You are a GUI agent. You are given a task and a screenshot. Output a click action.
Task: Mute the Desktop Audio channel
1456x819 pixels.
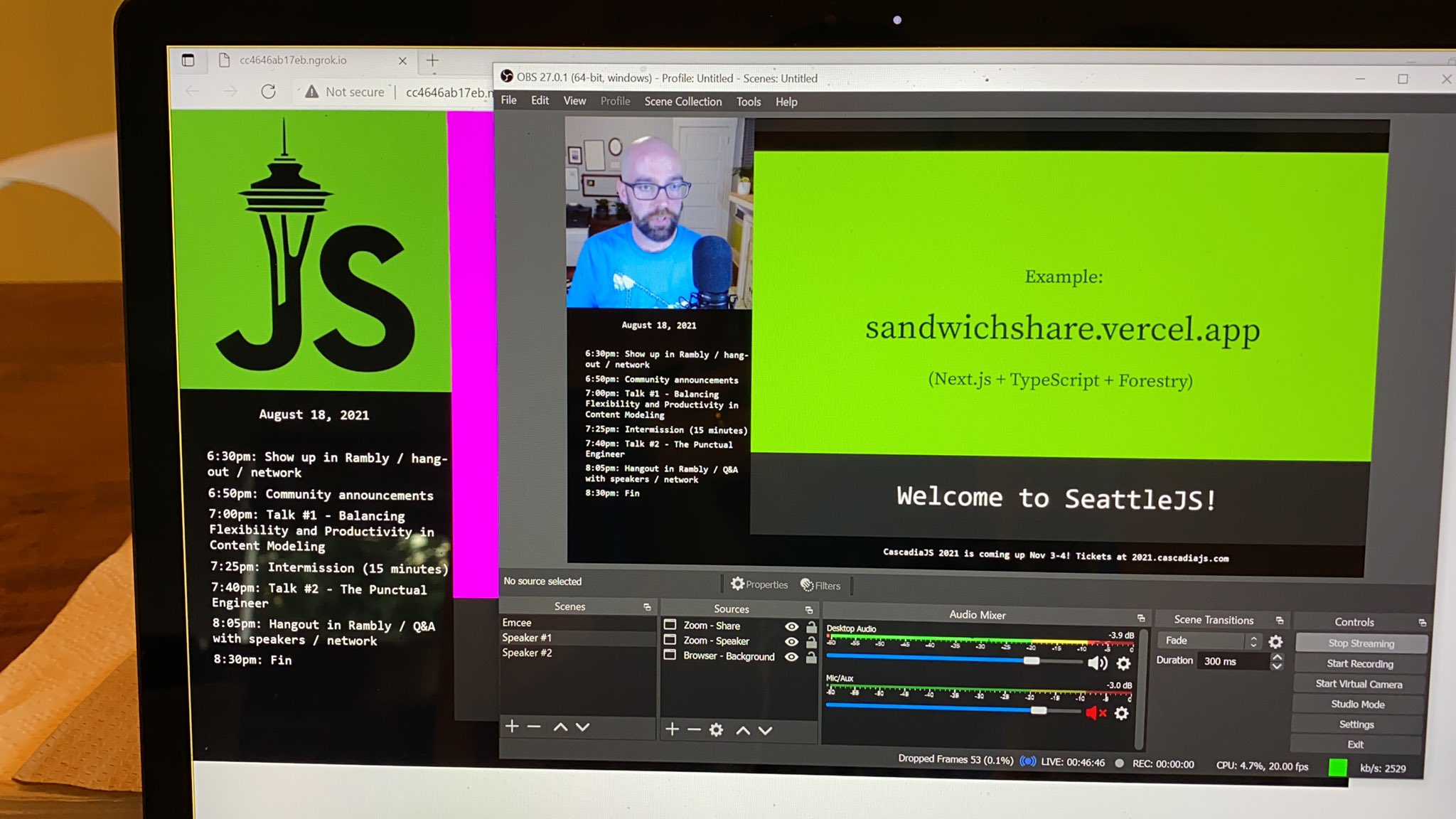pyautogui.click(x=1098, y=663)
